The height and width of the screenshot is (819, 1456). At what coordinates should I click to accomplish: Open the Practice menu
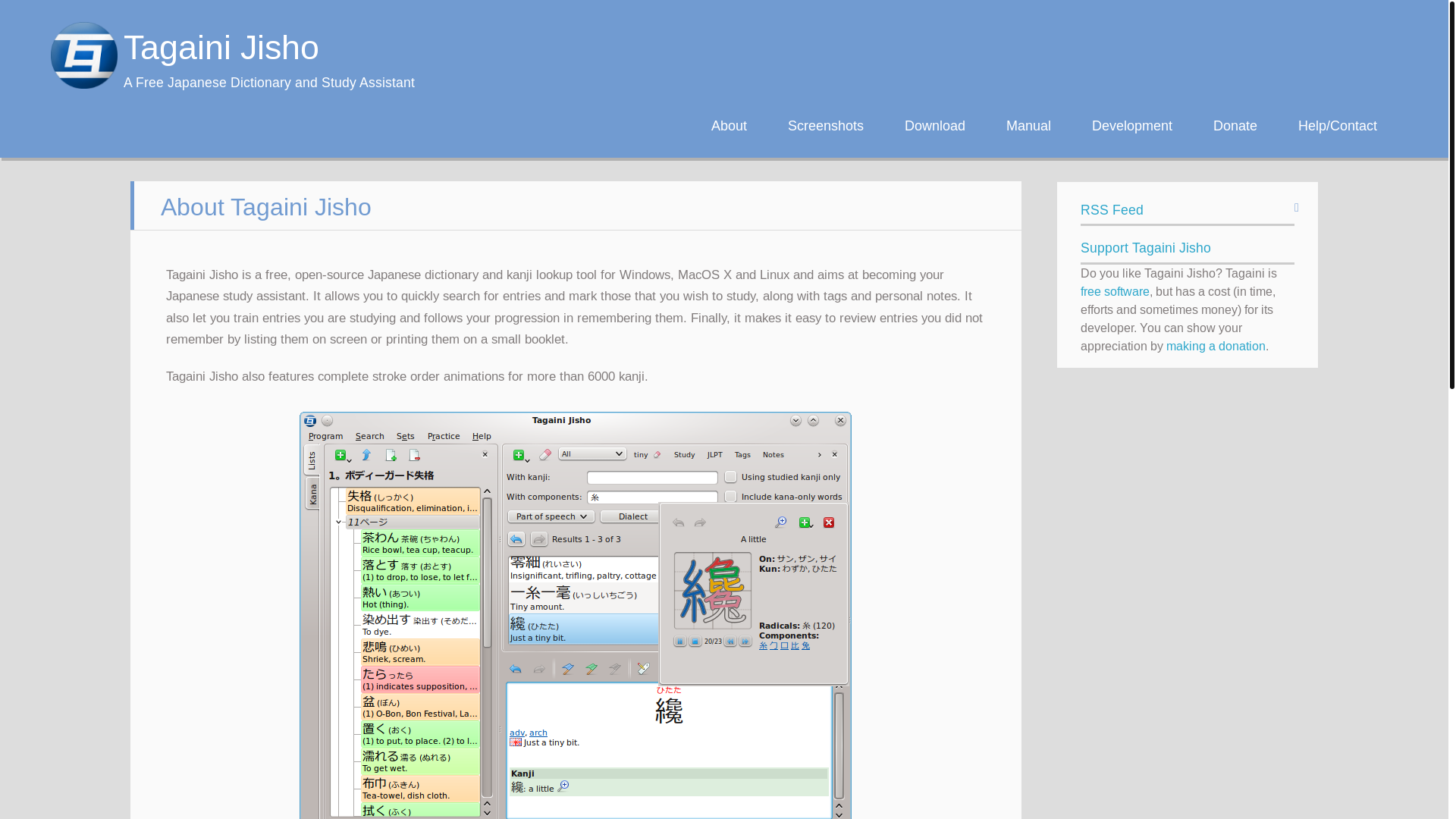444,437
